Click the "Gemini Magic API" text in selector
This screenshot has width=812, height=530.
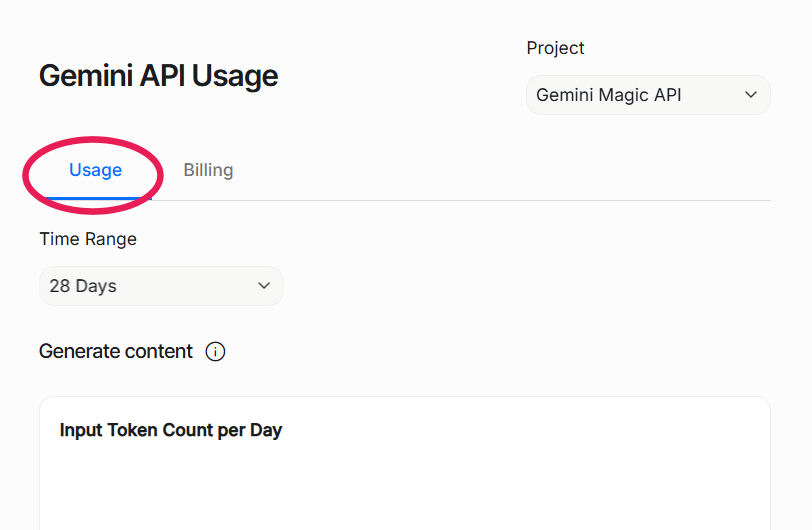(x=608, y=95)
